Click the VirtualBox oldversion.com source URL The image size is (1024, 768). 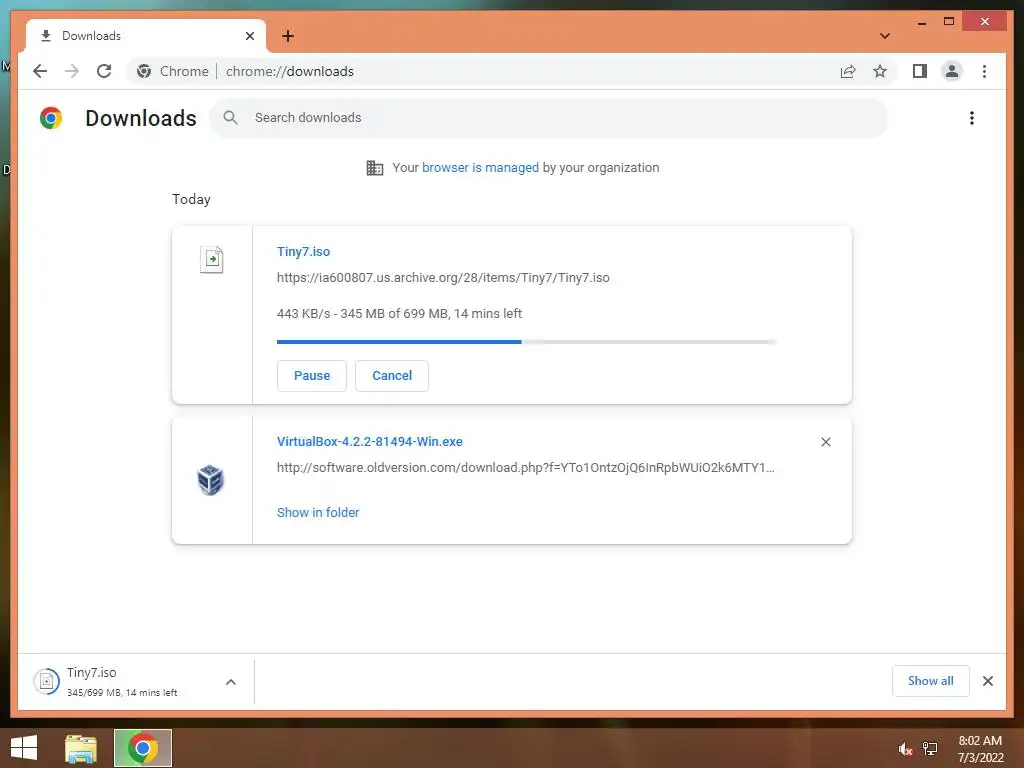(525, 468)
